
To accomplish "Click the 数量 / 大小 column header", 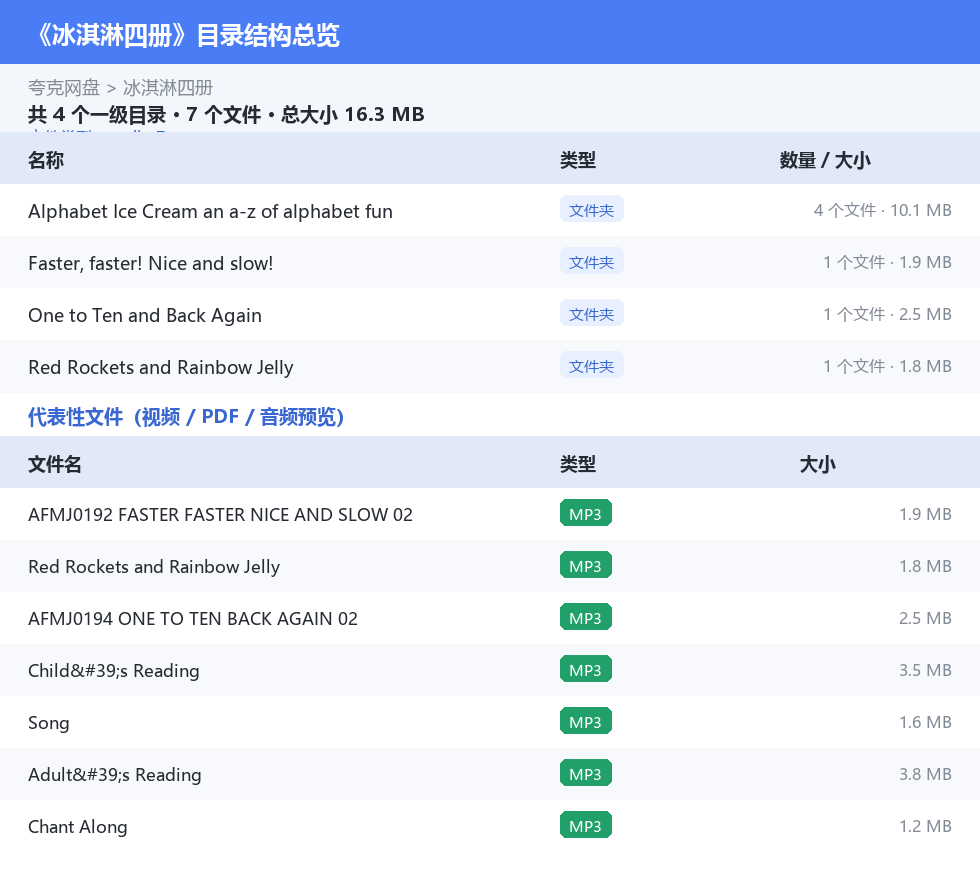I will coord(825,160).
